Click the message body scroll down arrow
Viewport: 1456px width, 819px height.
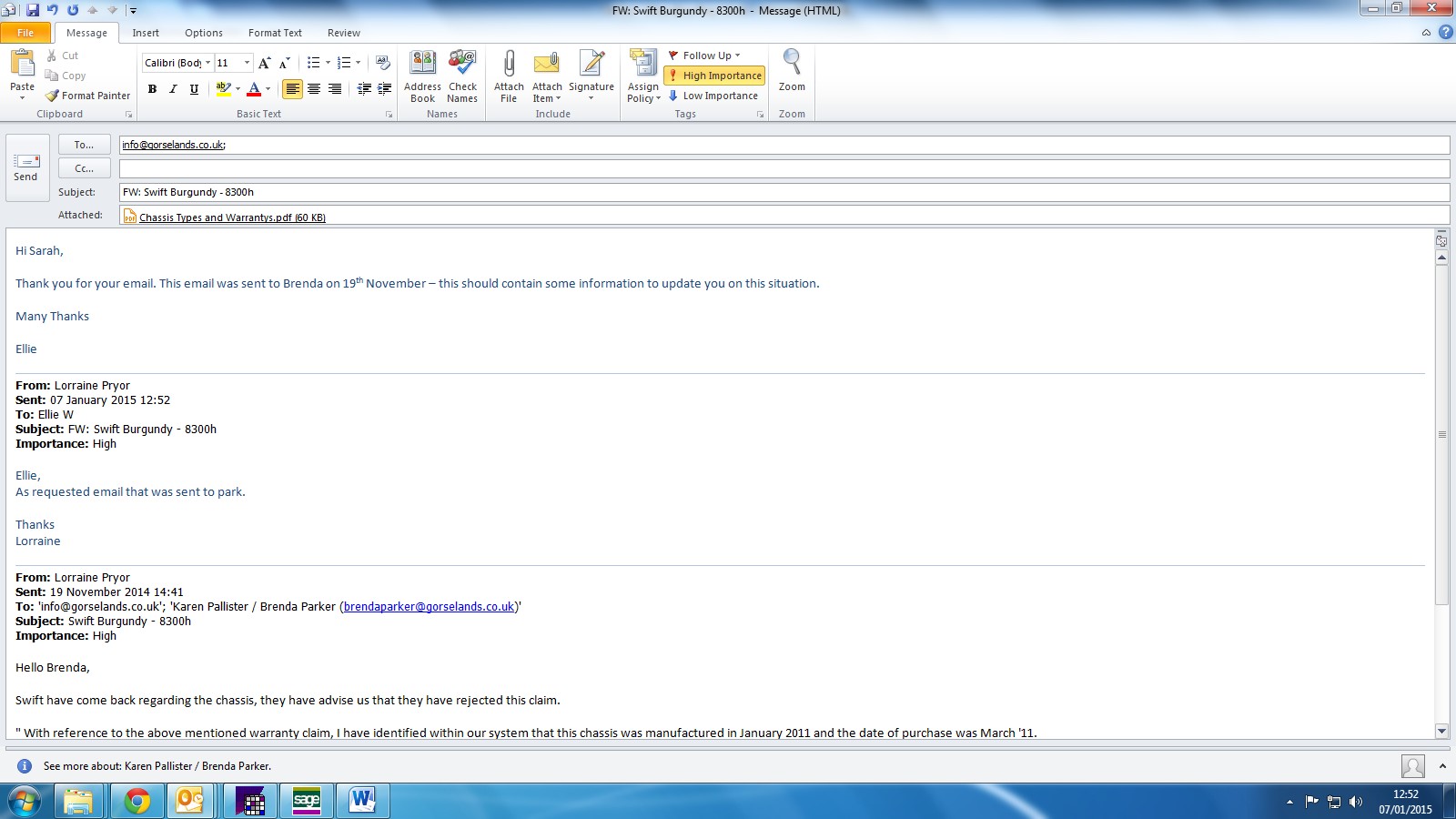pyautogui.click(x=1441, y=731)
